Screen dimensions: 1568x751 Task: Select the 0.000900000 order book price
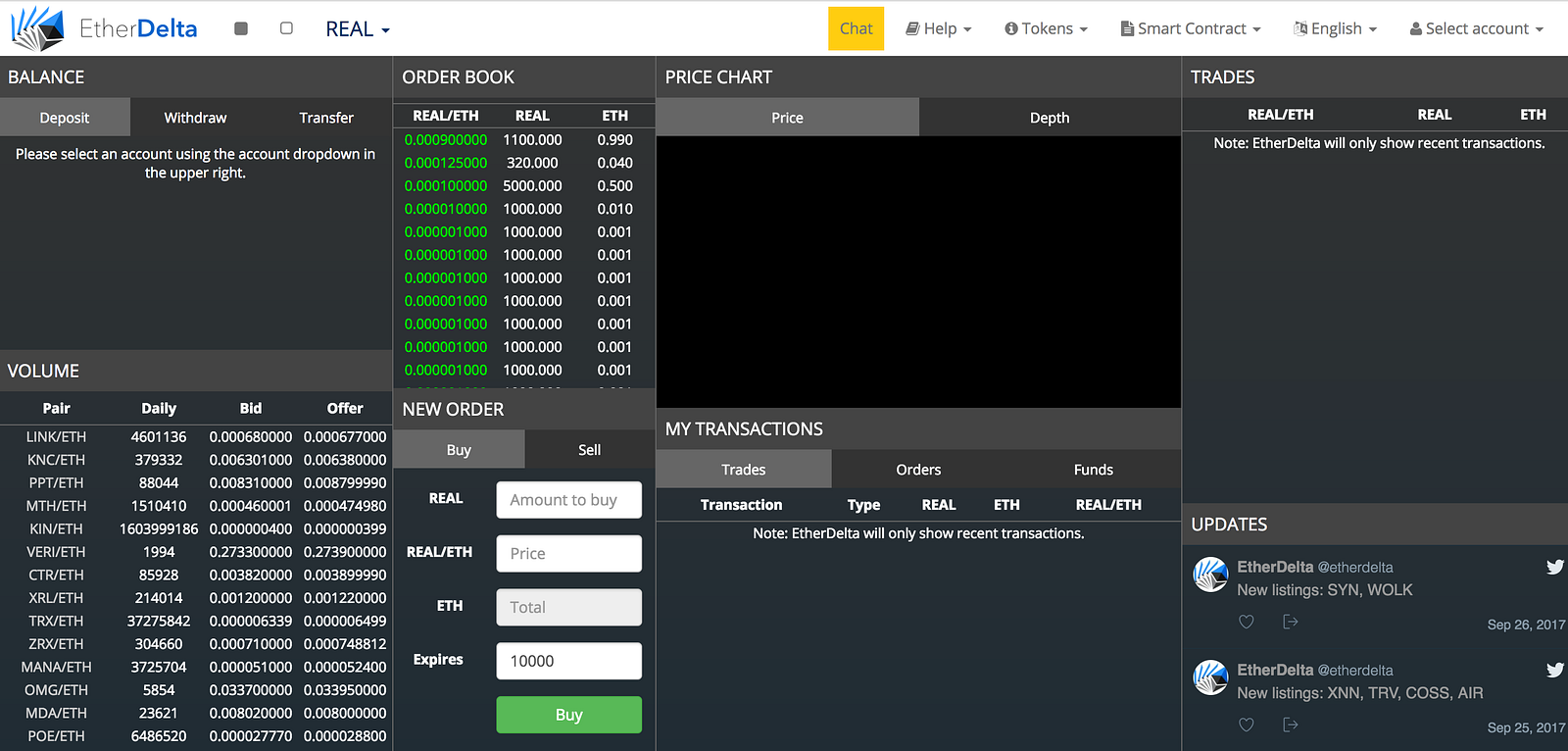click(446, 140)
